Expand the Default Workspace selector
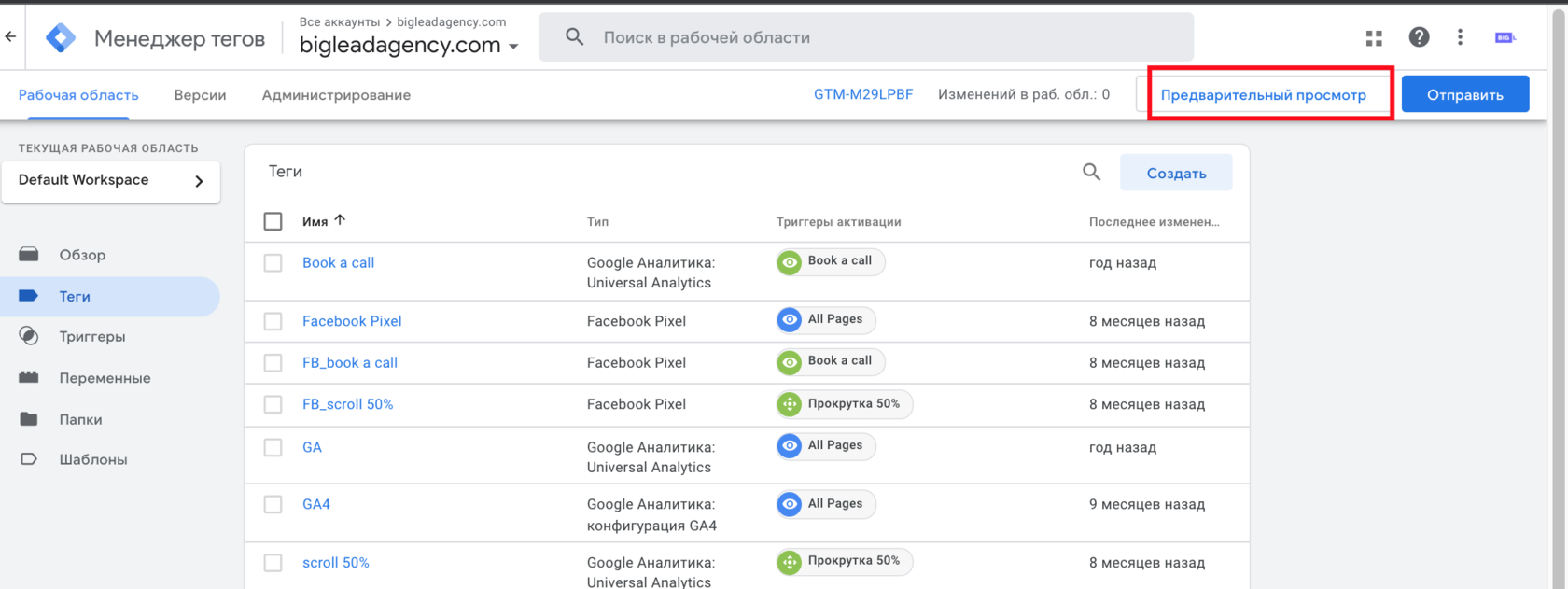 click(111, 181)
